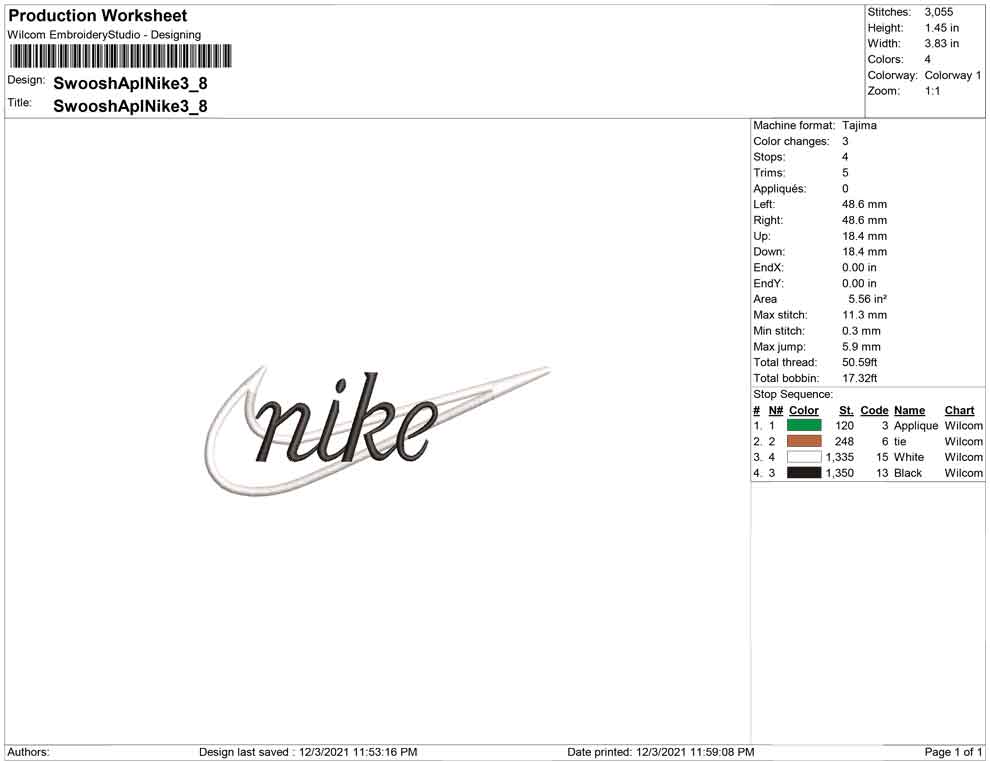
Task: Click the green Applique color swatch
Action: [804, 426]
